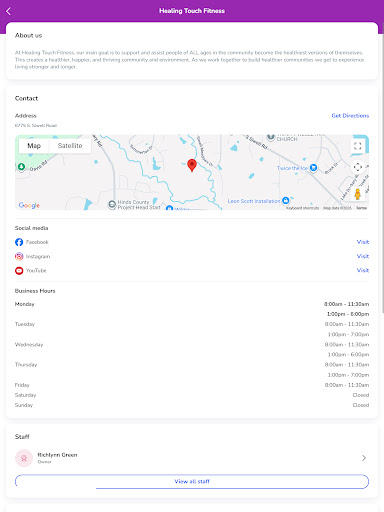Viewport: 384px width, 512px height.
Task: Switch map to Map view
Action: click(34, 146)
